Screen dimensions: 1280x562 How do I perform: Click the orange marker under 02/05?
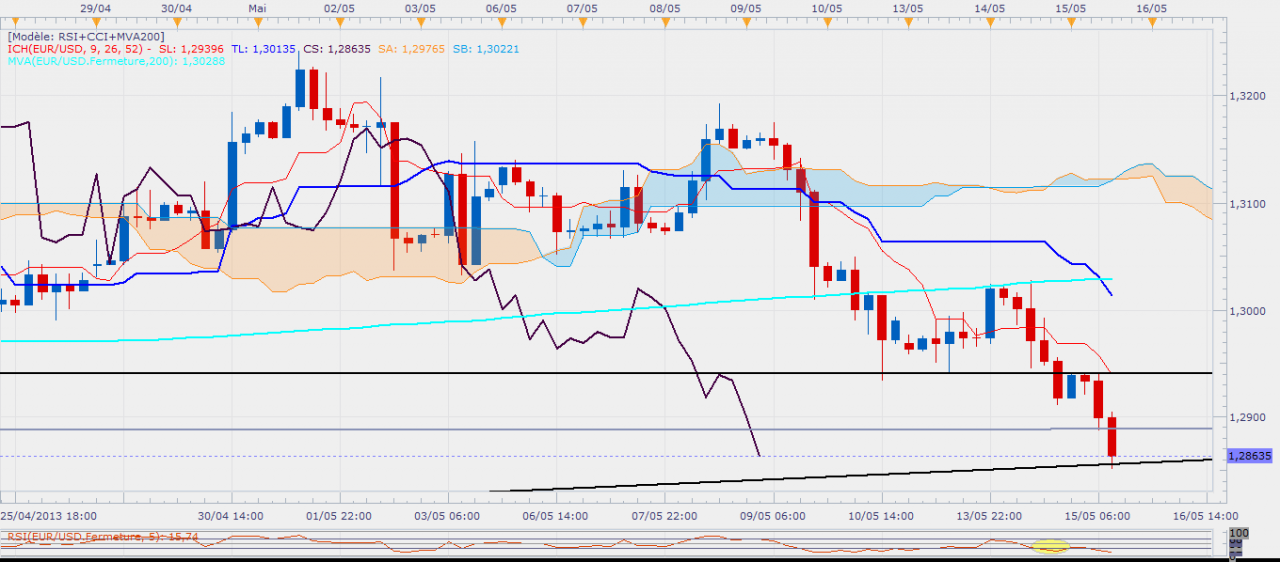(339, 21)
